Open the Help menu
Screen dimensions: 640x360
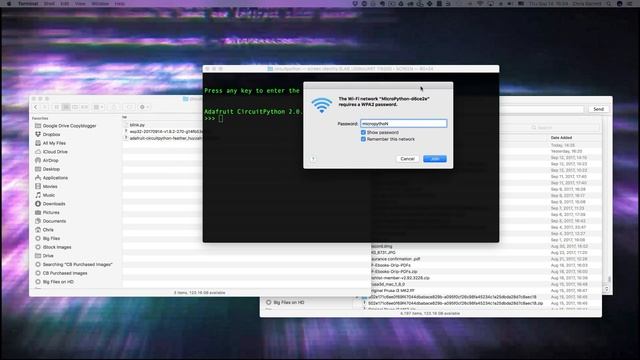tap(120, 3)
